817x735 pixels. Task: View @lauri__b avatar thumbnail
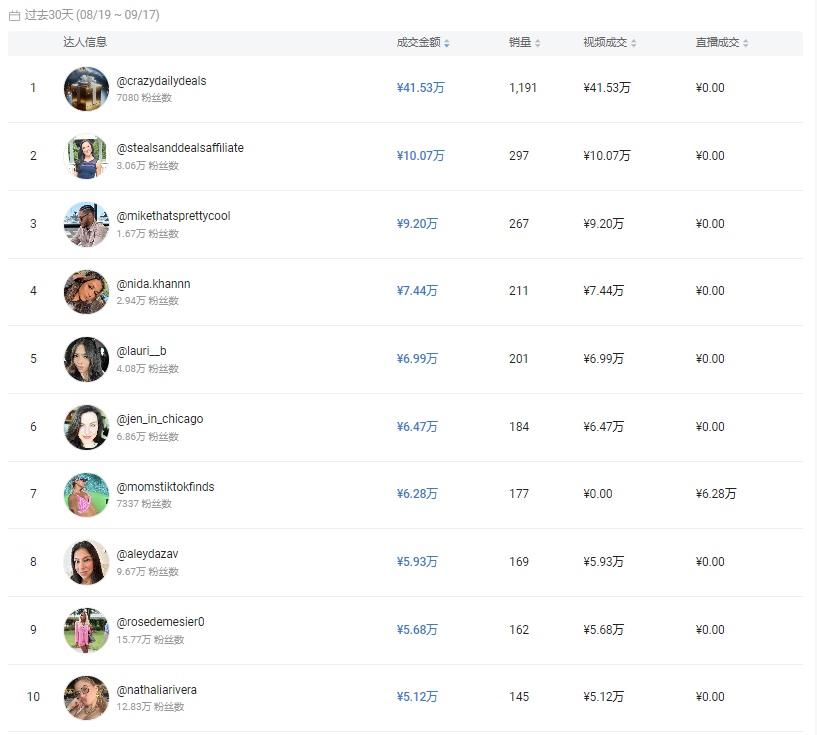[86, 359]
